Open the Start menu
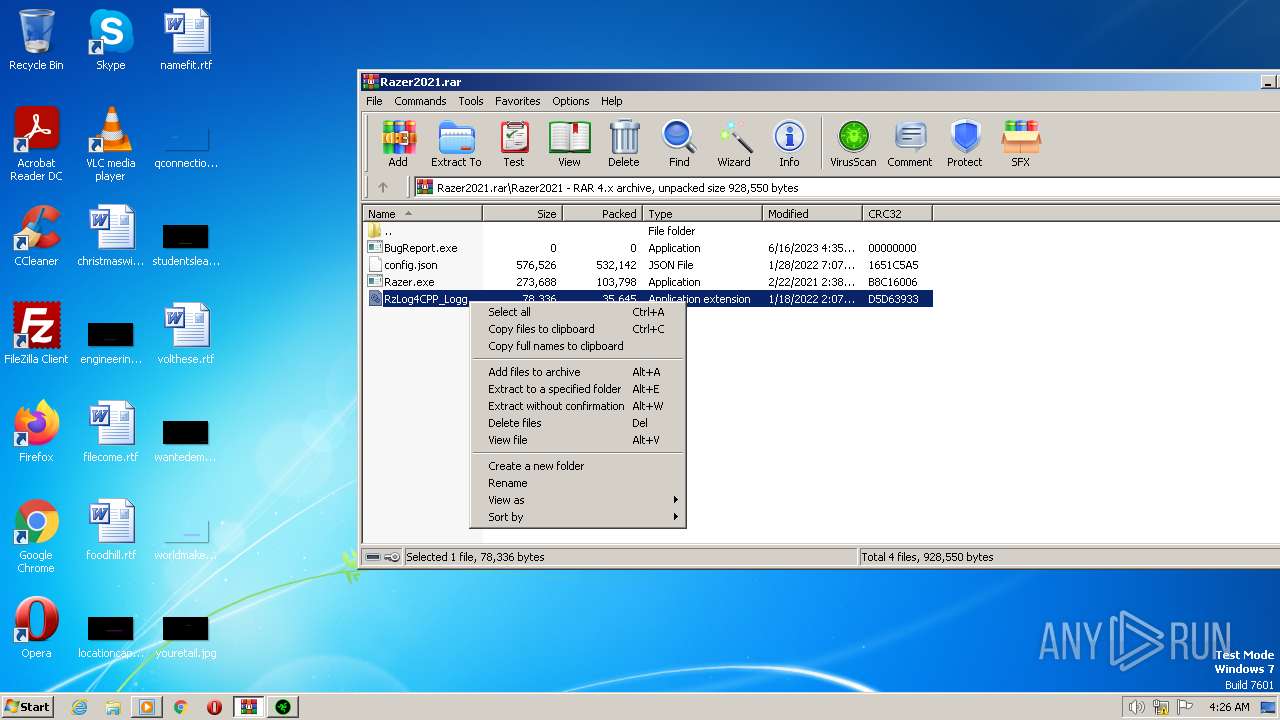1280x720 pixels. pyautogui.click(x=27, y=707)
